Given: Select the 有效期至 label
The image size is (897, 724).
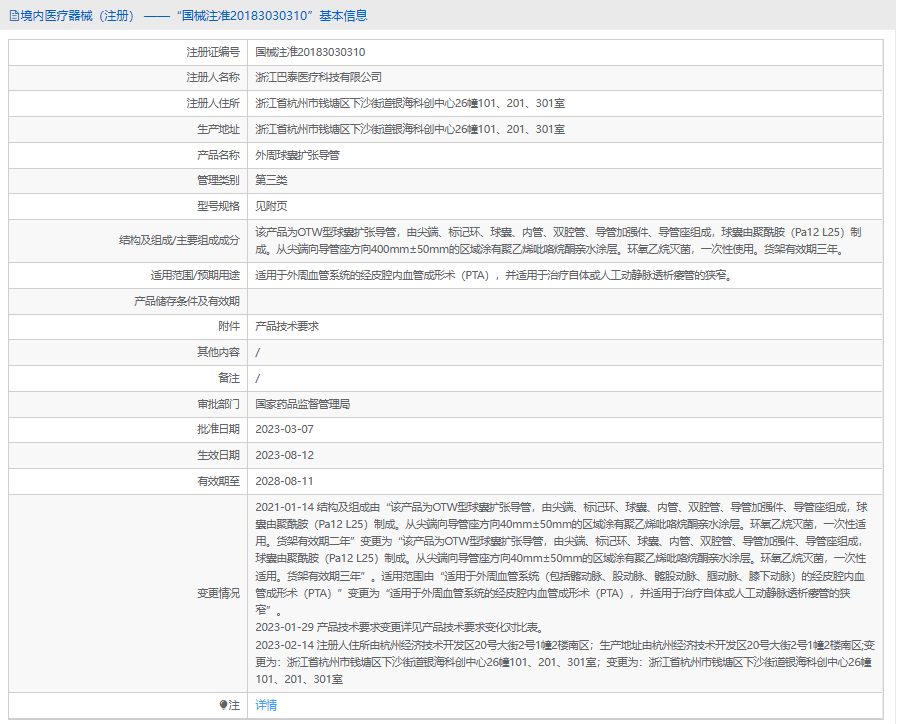Looking at the screenshot, I should (219, 481).
